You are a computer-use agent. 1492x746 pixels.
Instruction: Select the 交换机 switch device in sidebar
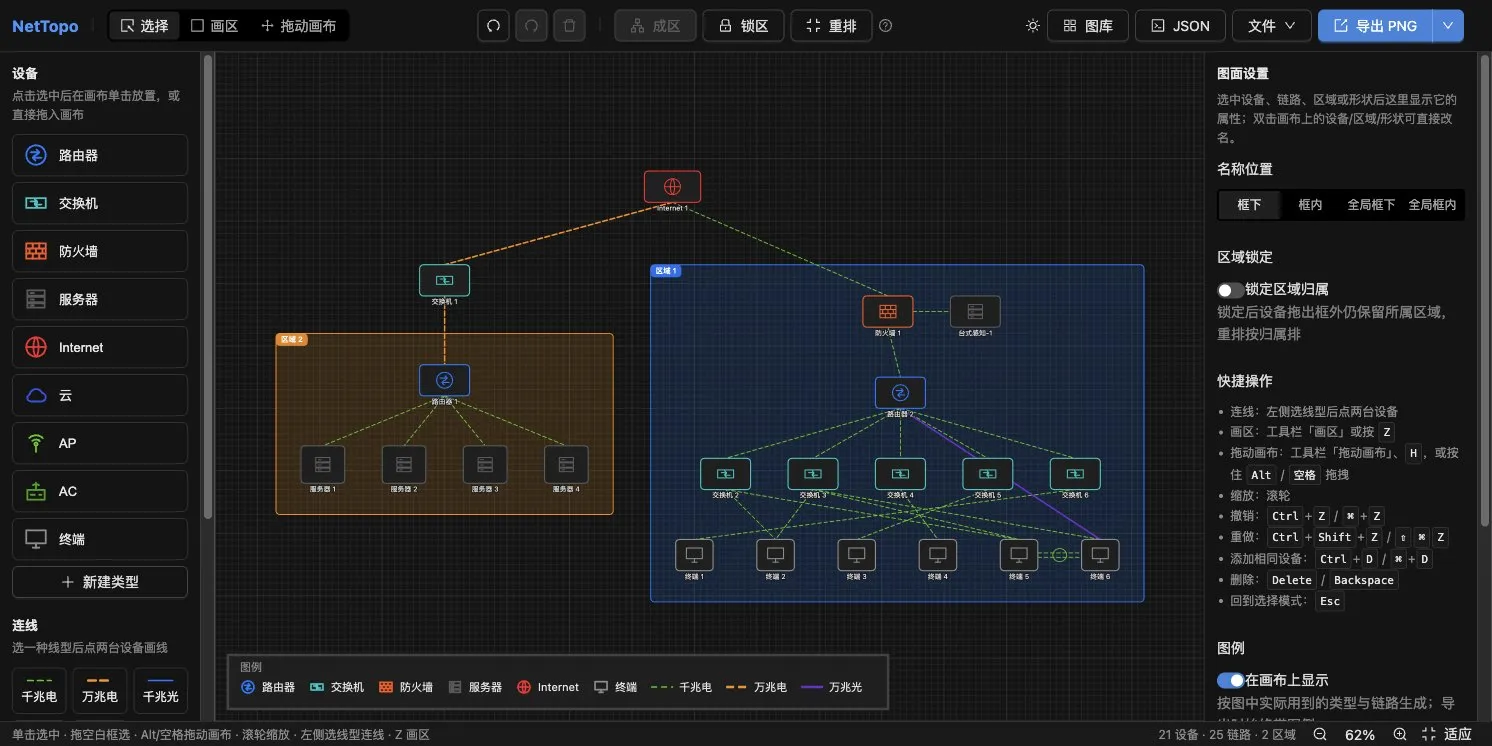click(x=100, y=203)
